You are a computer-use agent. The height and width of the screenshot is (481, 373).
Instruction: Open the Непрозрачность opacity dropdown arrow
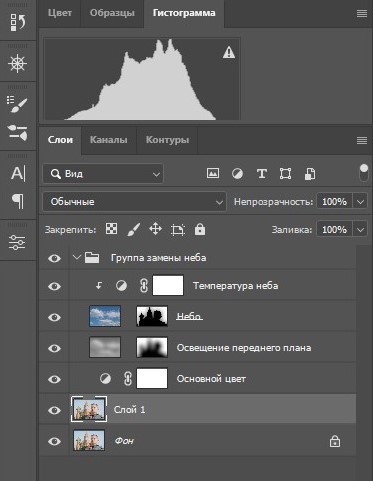(360, 202)
